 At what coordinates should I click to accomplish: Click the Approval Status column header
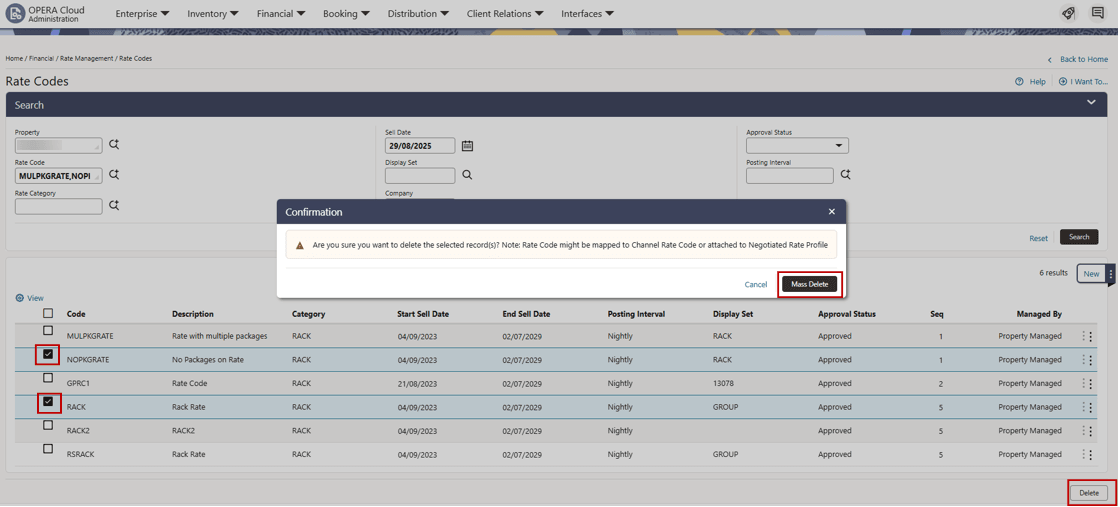click(846, 314)
